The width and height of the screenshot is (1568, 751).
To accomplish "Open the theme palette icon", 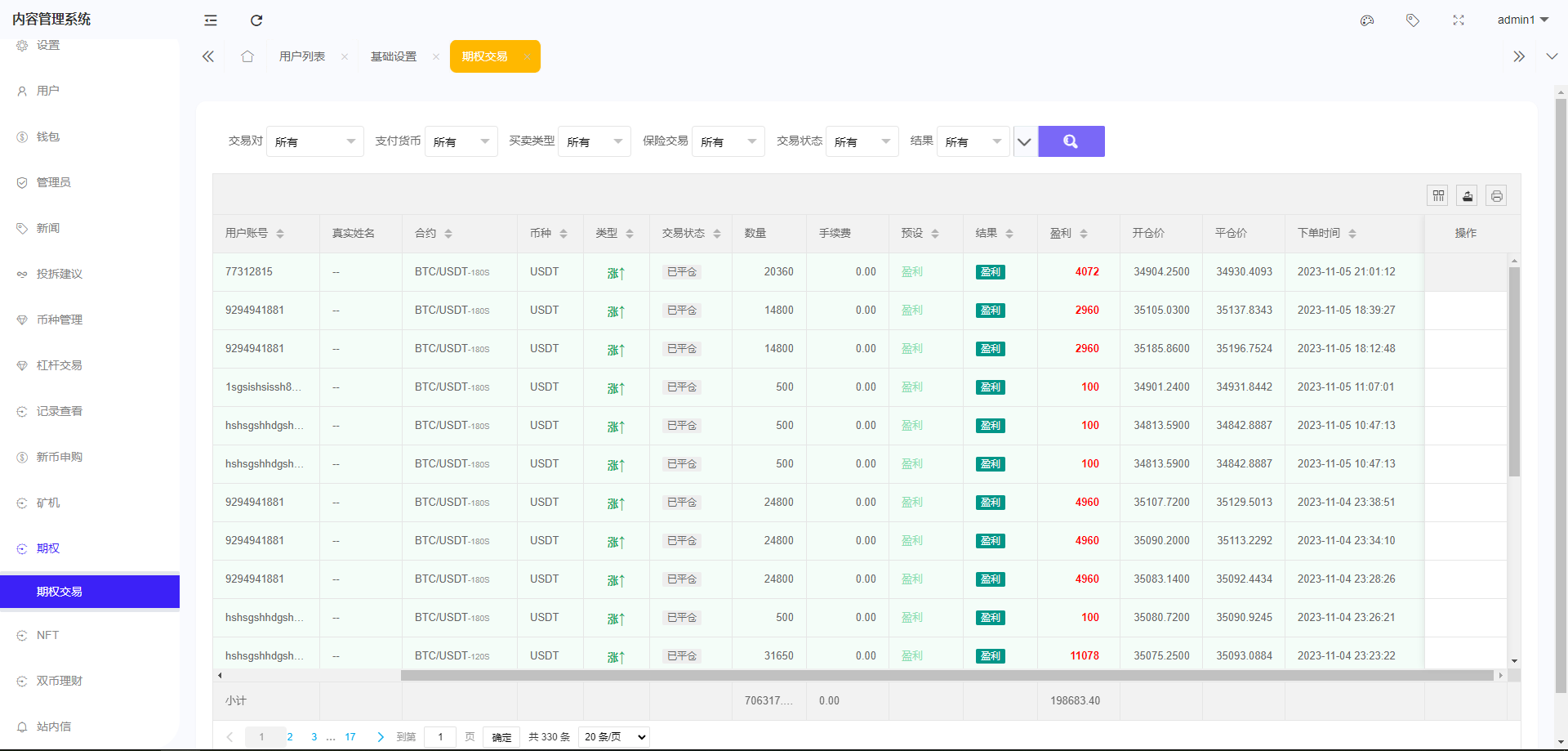I will point(1366,20).
